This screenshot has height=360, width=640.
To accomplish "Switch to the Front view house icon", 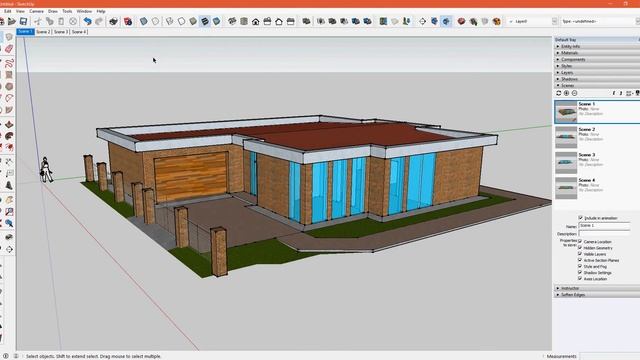I will (256, 21).
